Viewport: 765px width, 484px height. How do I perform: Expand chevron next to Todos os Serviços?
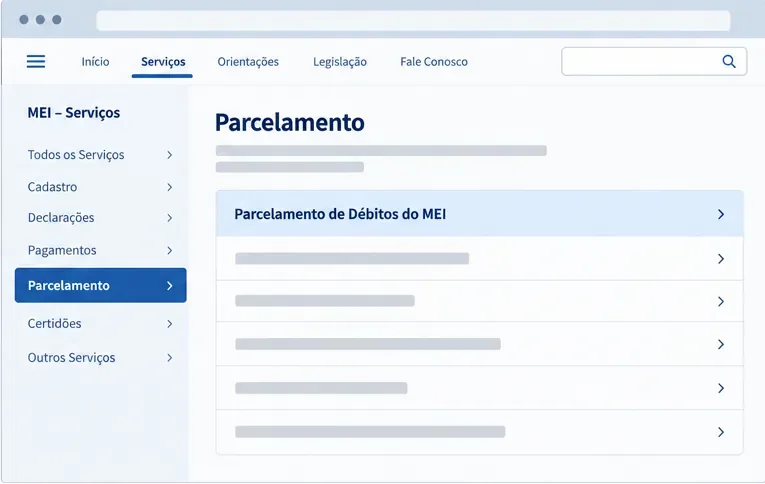169,155
